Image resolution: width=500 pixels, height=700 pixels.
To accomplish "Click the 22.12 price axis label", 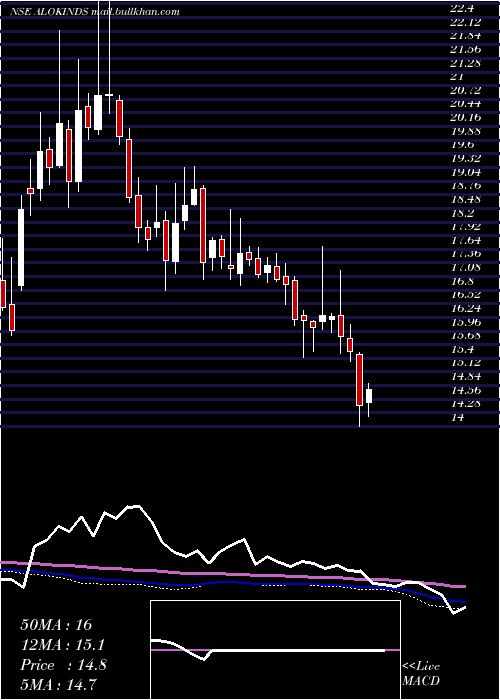I will [465, 22].
